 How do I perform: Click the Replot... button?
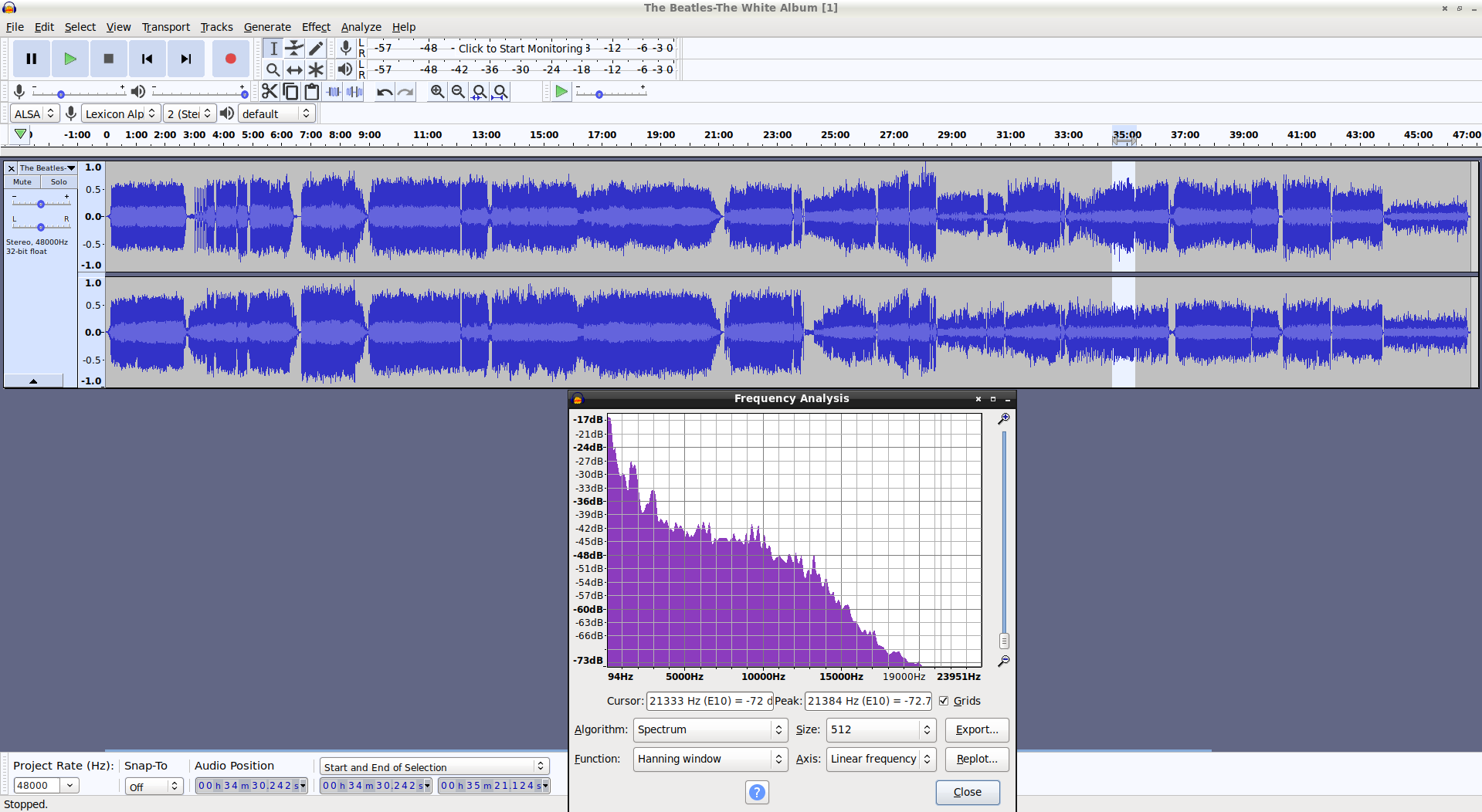(977, 759)
